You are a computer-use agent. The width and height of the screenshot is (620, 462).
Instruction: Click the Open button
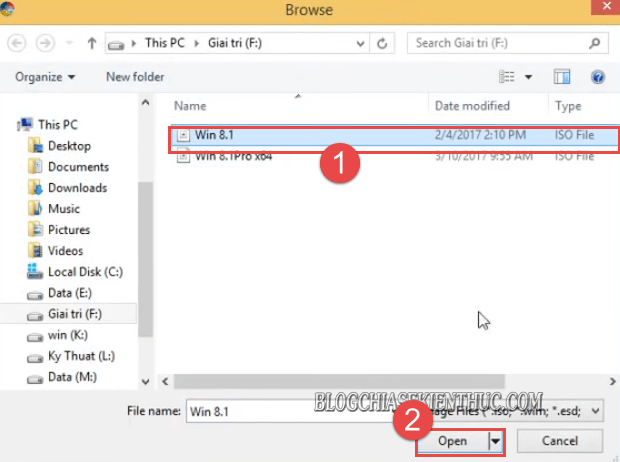[453, 441]
